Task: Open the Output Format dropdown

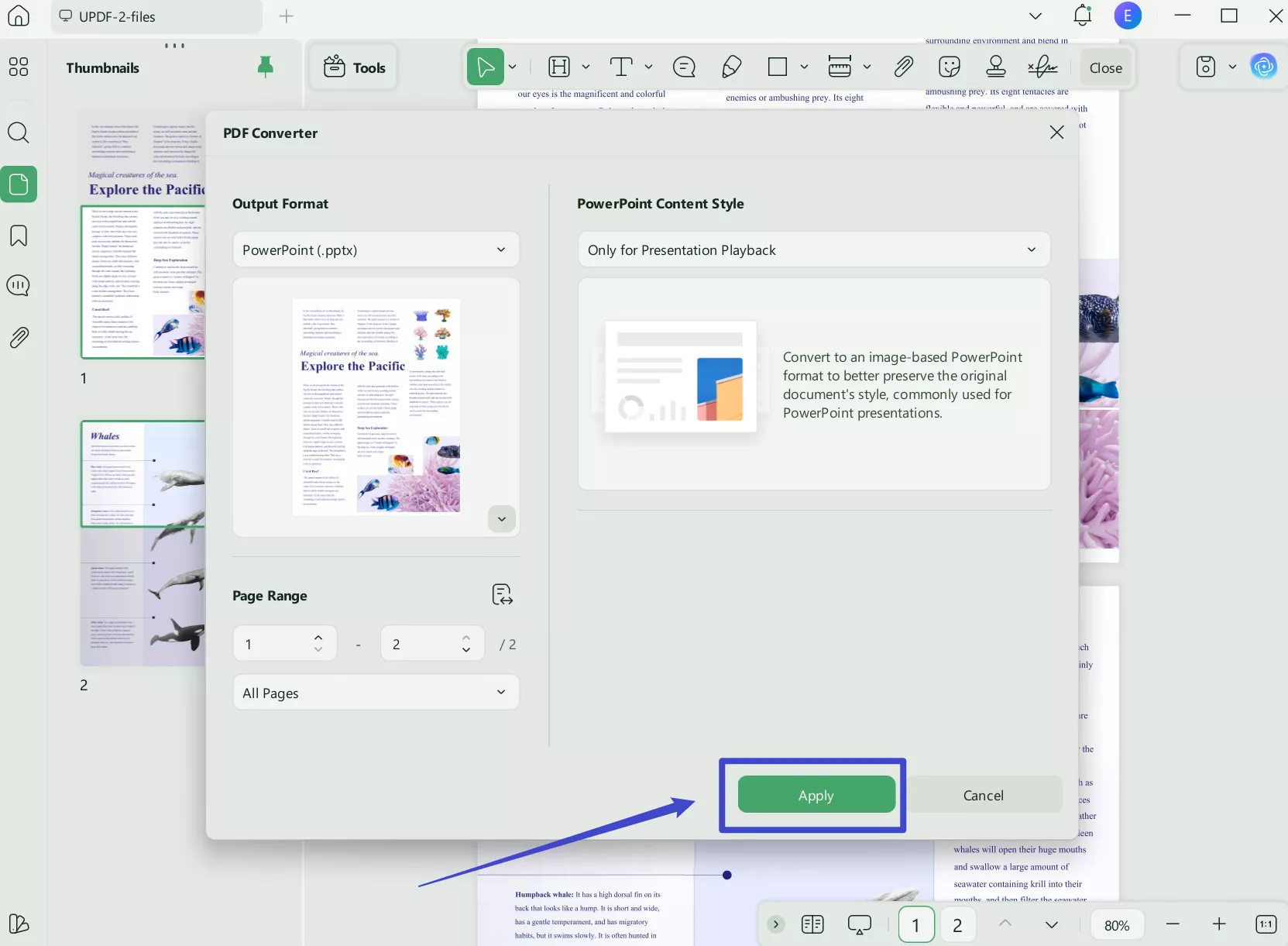Action: [376, 249]
